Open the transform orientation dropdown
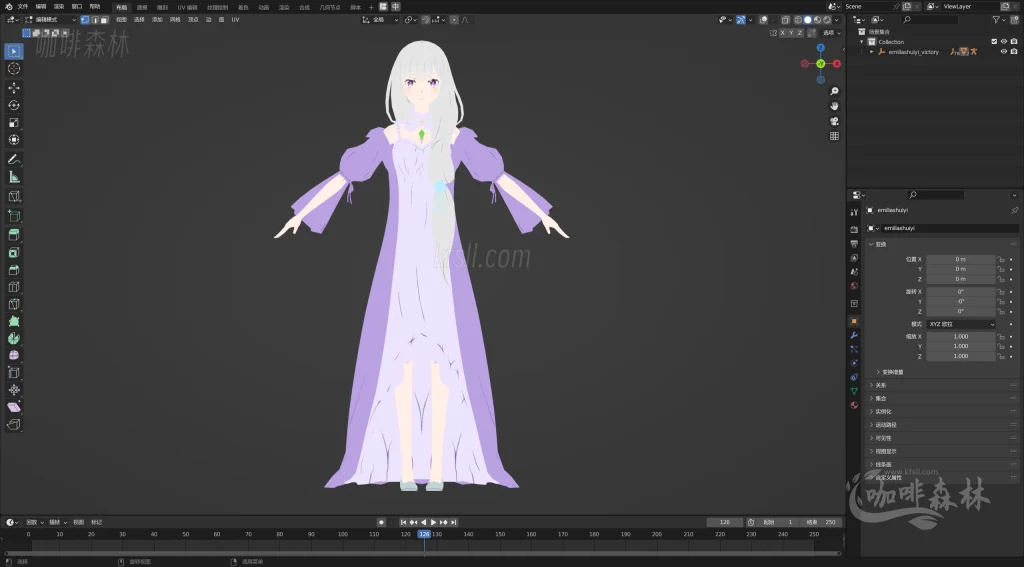1024x567 pixels. (381, 20)
